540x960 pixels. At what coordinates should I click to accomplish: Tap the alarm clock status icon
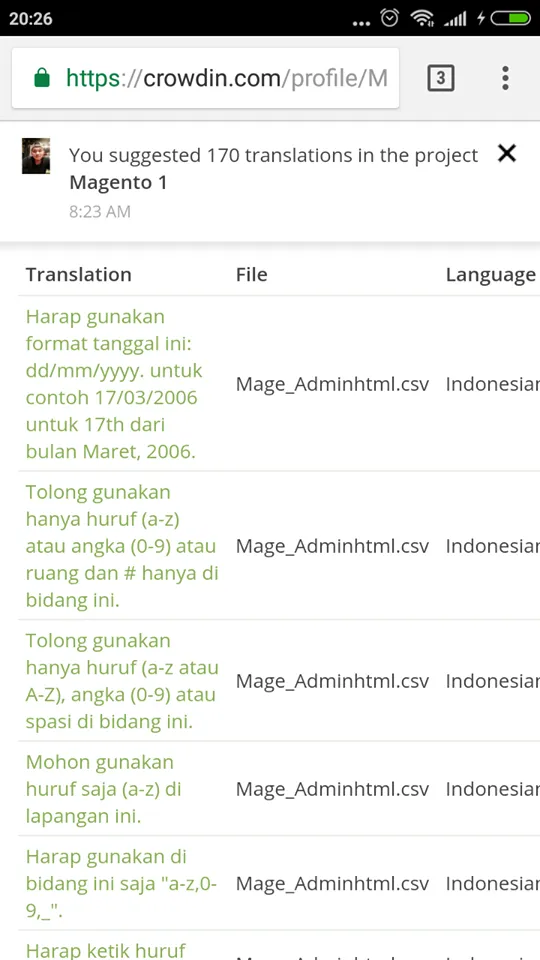point(390,18)
